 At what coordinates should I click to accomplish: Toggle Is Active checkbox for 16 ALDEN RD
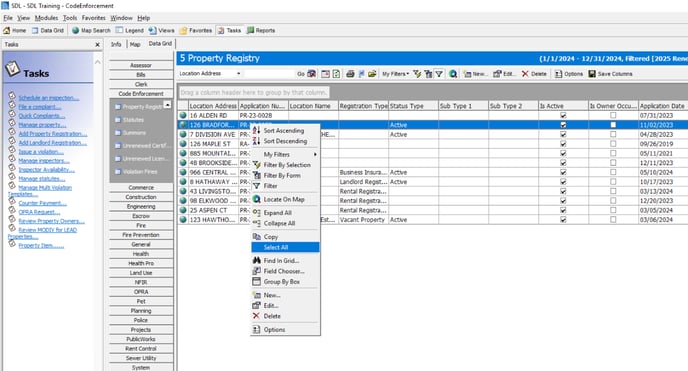pyautogui.click(x=563, y=115)
